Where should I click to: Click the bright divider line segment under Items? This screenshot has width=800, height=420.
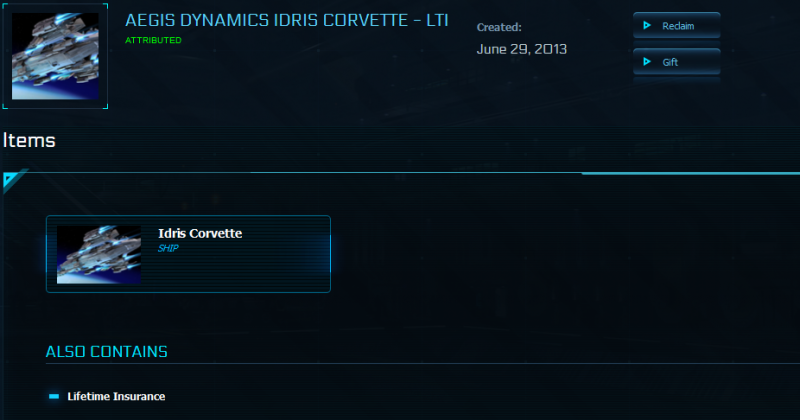pyautogui.click(x=690, y=173)
